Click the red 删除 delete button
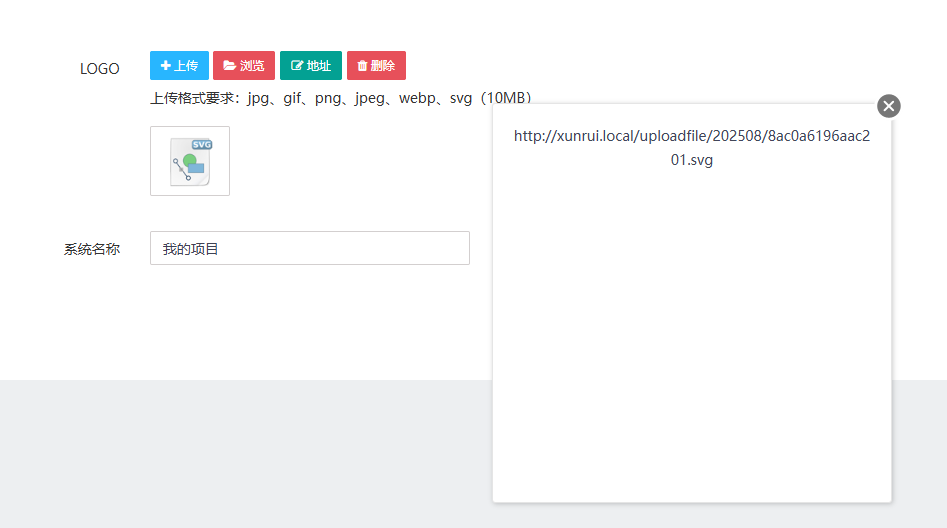 [376, 65]
